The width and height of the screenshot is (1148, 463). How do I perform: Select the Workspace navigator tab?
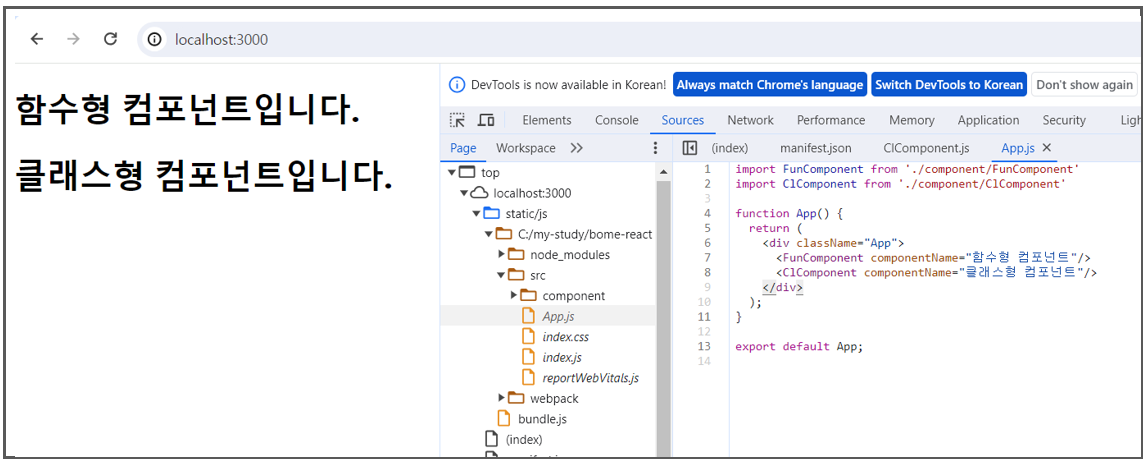coord(526,148)
